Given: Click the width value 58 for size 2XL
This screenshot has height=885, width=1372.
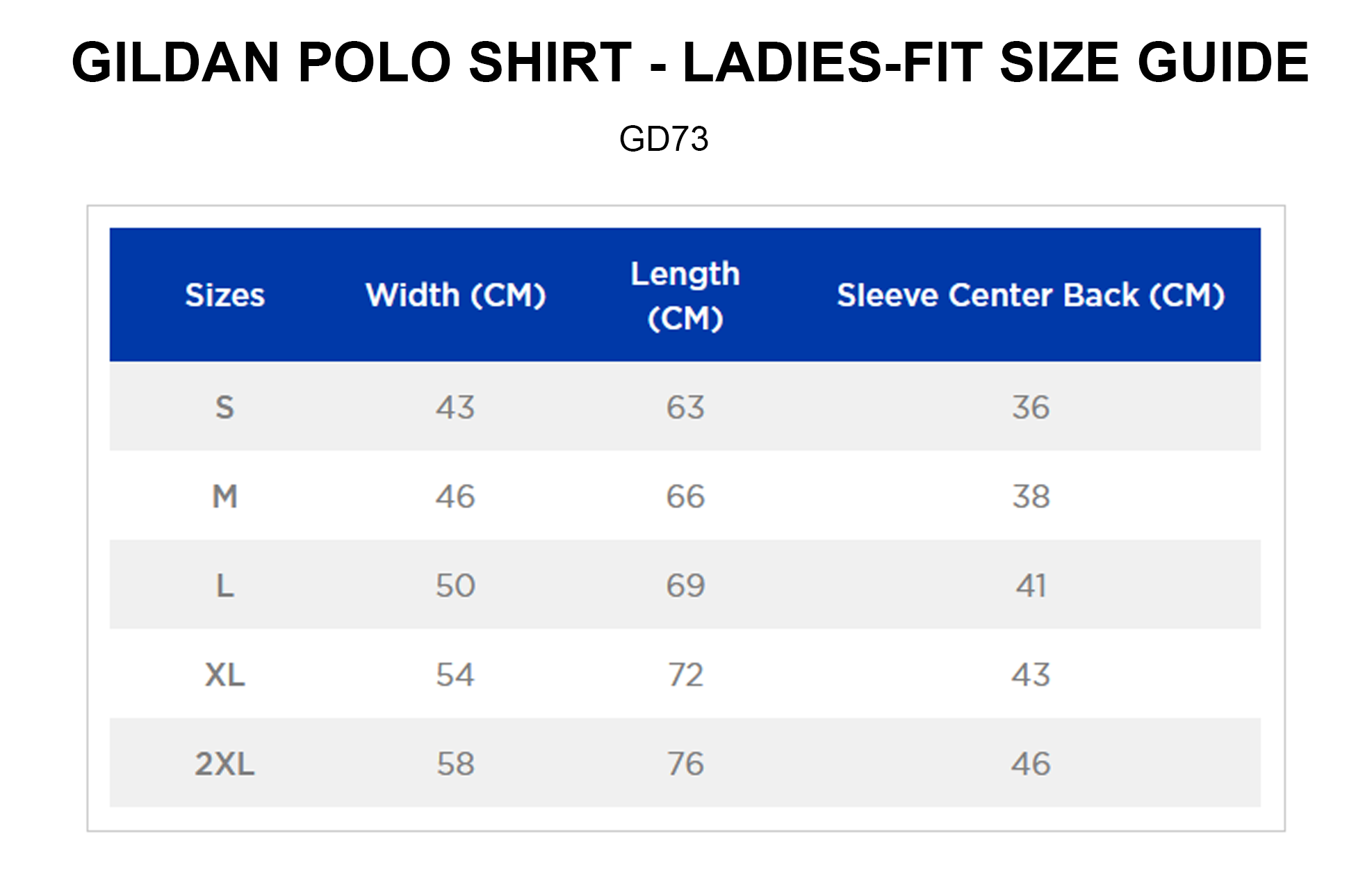Looking at the screenshot, I should click(455, 763).
